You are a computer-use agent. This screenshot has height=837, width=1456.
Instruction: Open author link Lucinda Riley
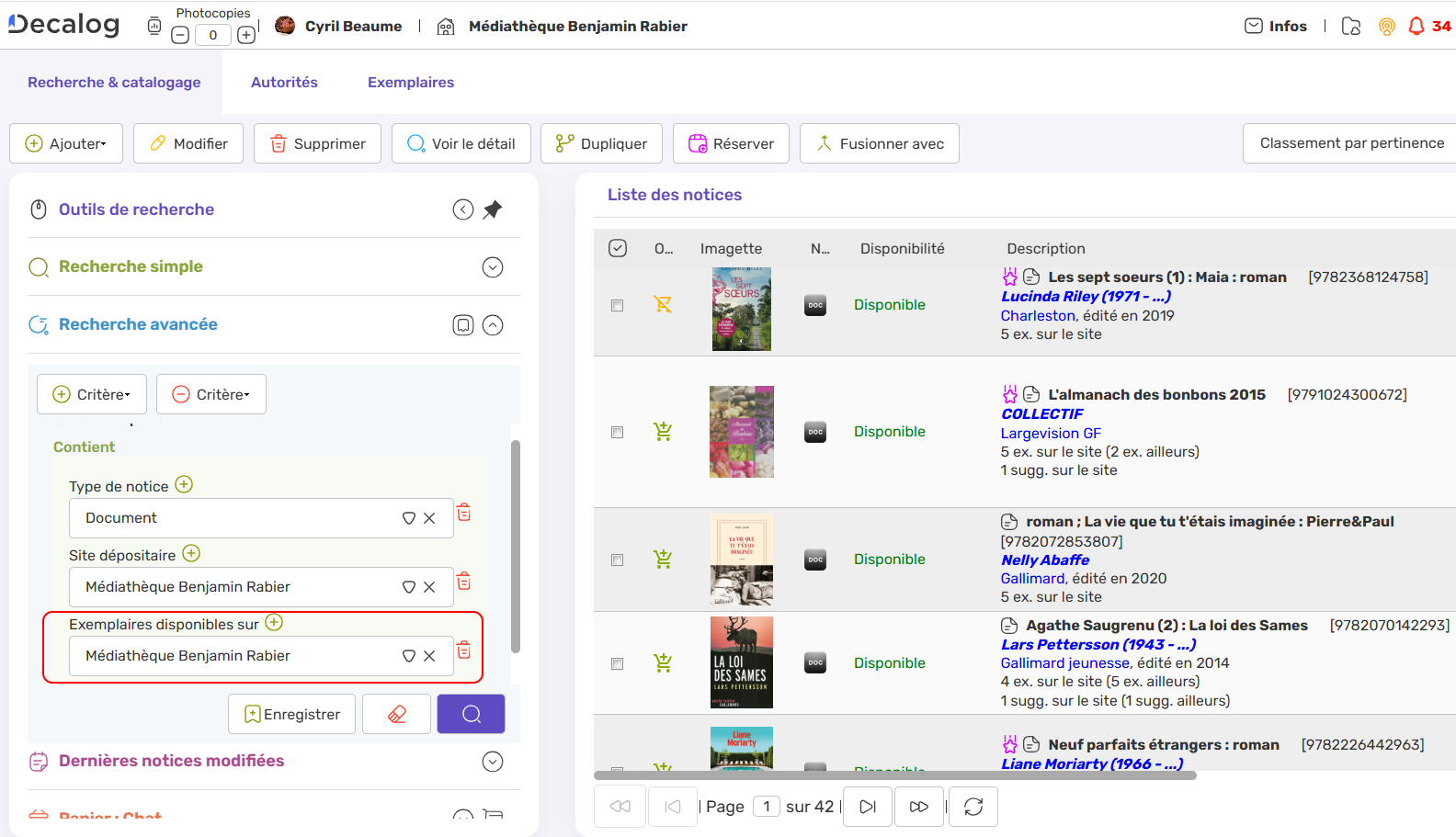[x=1086, y=296]
